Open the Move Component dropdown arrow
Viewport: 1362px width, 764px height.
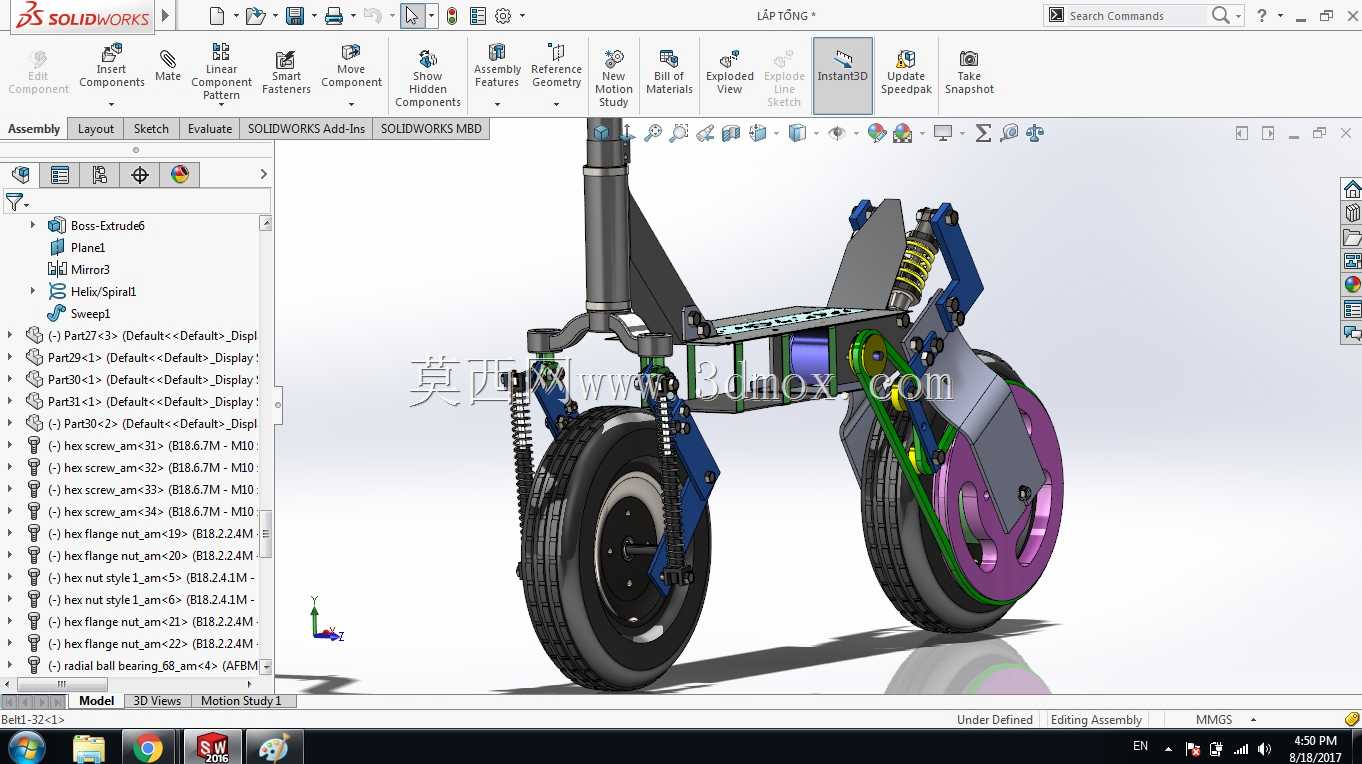(x=351, y=104)
